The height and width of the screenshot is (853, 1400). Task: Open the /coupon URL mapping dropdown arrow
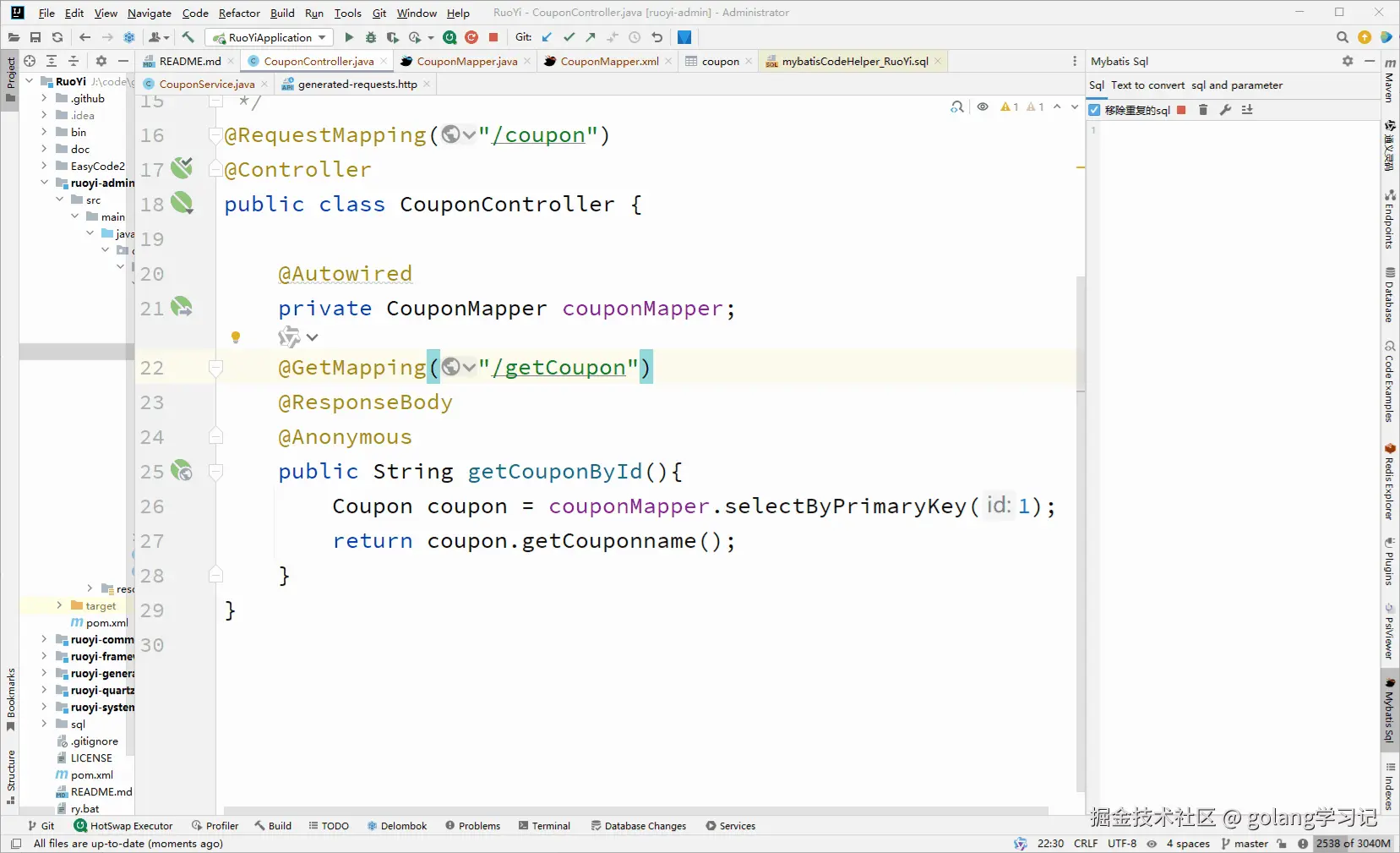tap(469, 134)
